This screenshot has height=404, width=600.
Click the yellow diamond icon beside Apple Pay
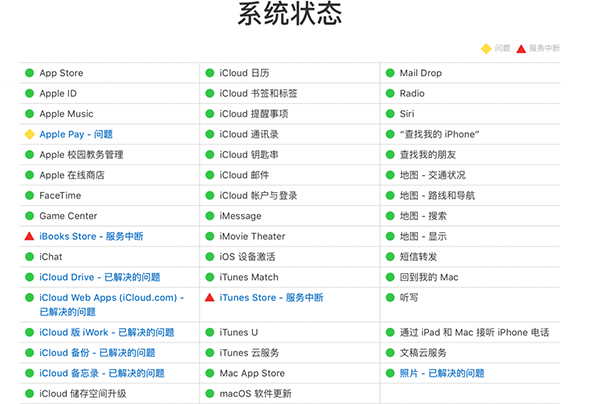pos(29,134)
